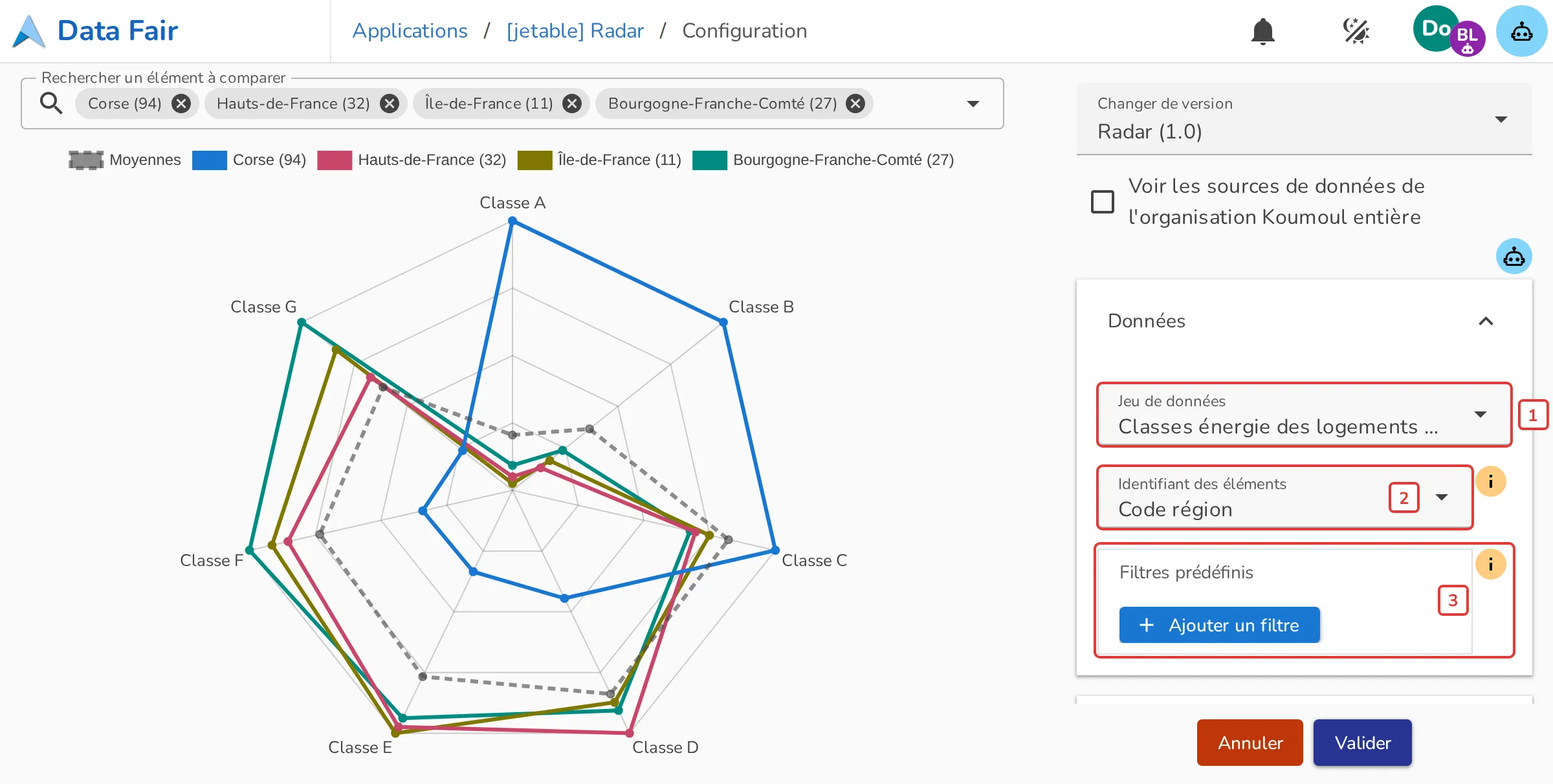
Task: Click the search magnifier icon
Action: 51,103
